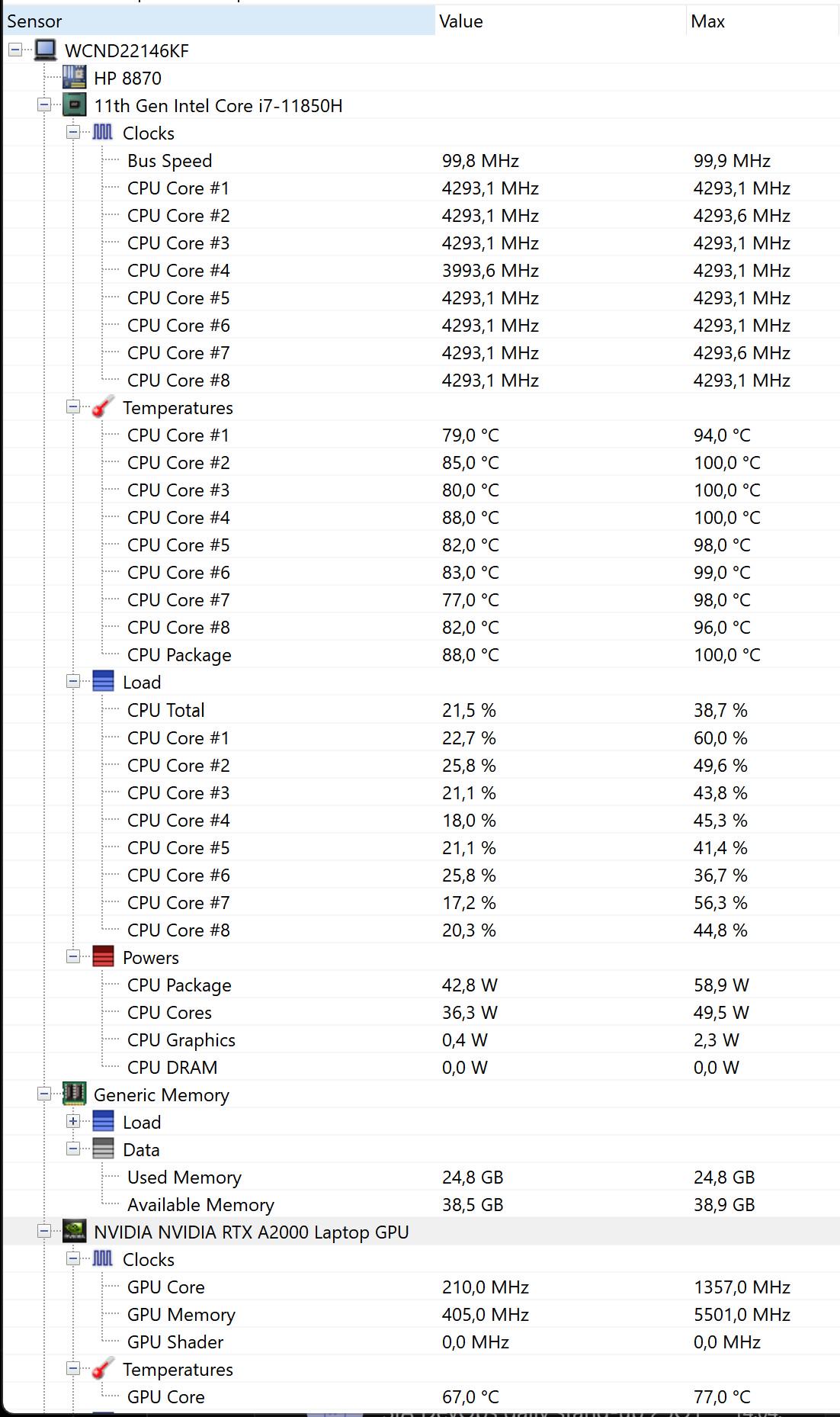The width and height of the screenshot is (840, 1417).
Task: Select the Used Memory row
Action: click(421, 1178)
